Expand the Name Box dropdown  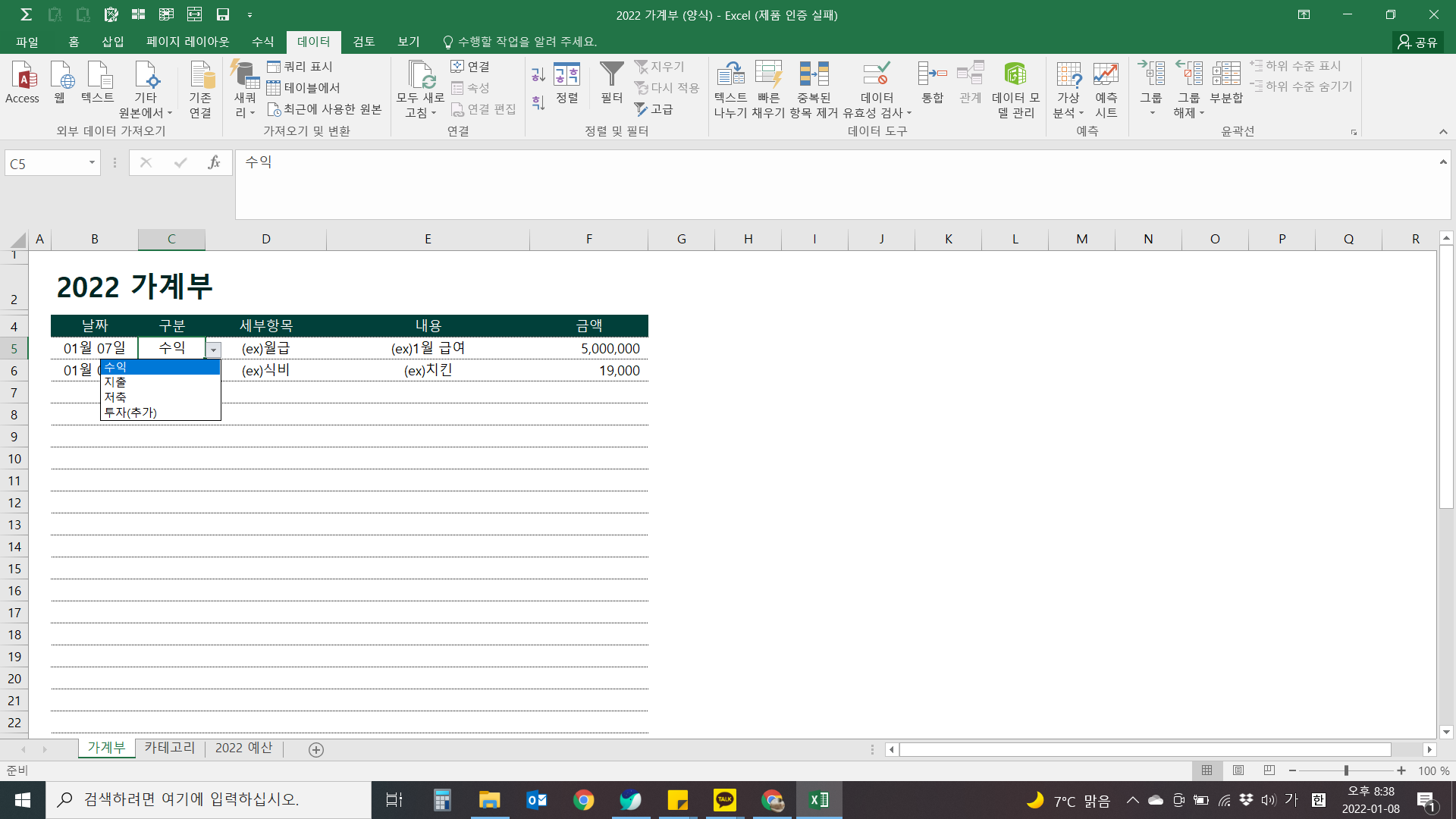pyautogui.click(x=92, y=163)
